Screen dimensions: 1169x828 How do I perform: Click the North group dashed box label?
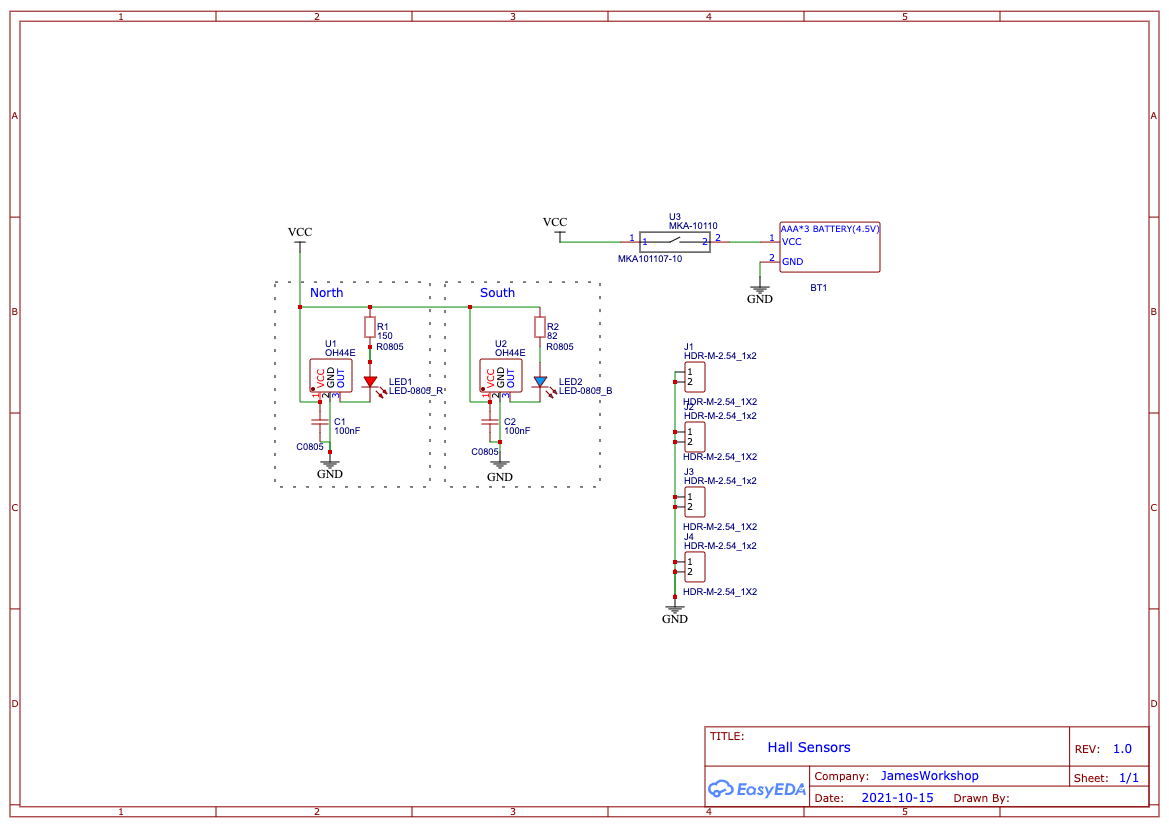[x=326, y=293]
